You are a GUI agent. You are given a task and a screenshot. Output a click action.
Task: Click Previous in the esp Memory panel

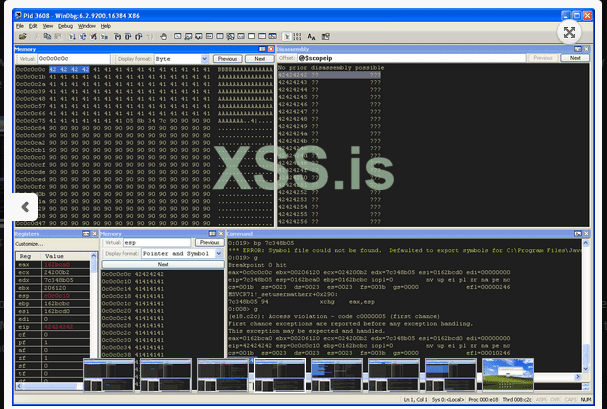(209, 242)
